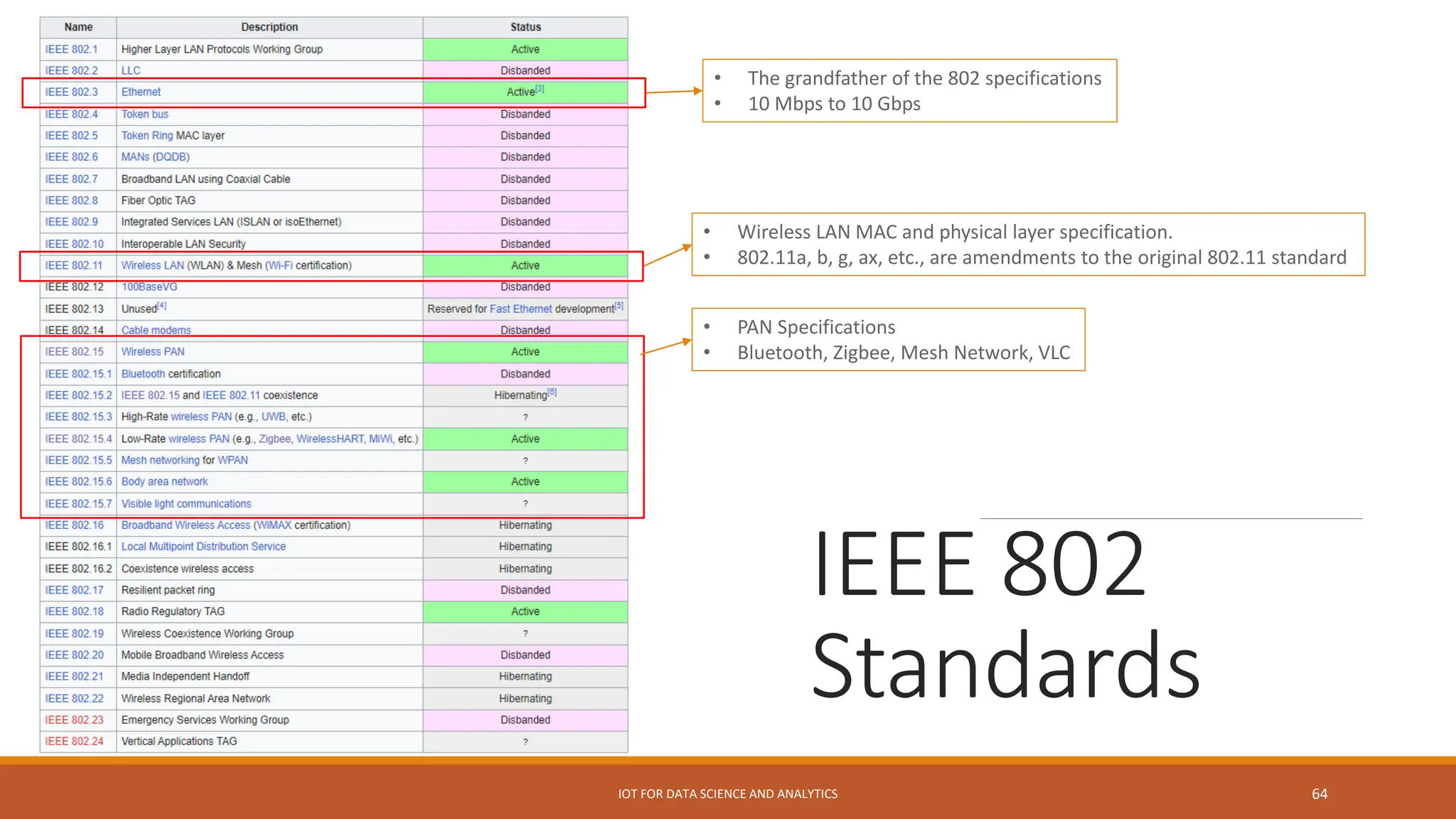Screen dimensions: 1456x819
Task: Open footnote [6] beside Hibernating
Action: [552, 392]
